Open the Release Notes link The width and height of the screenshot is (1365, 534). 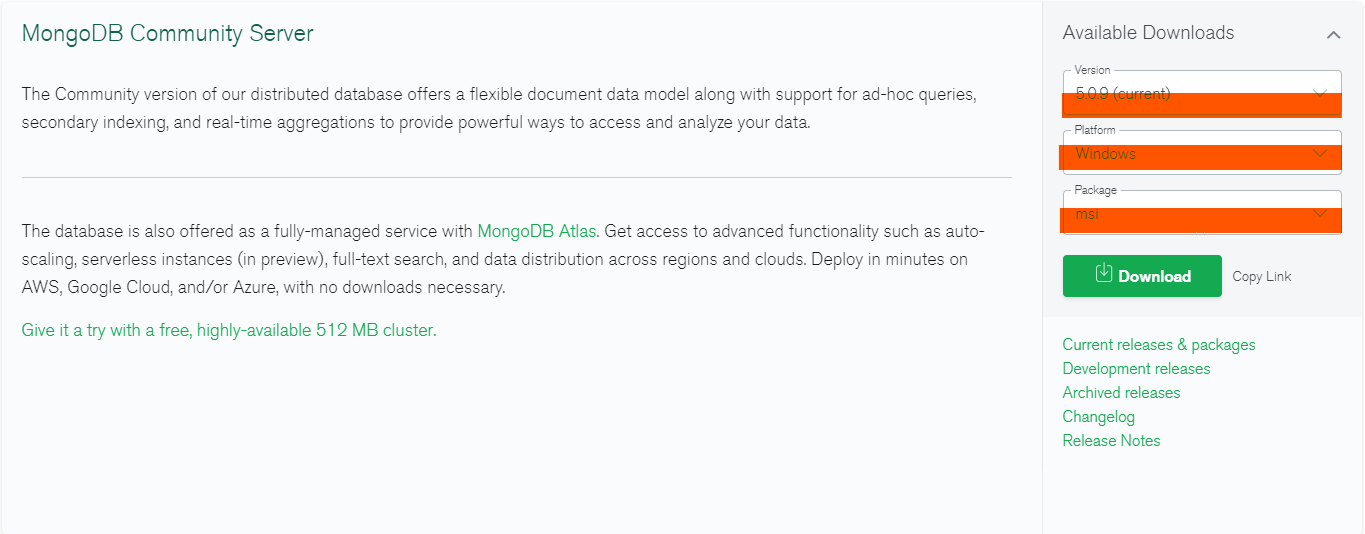pyautogui.click(x=1111, y=440)
